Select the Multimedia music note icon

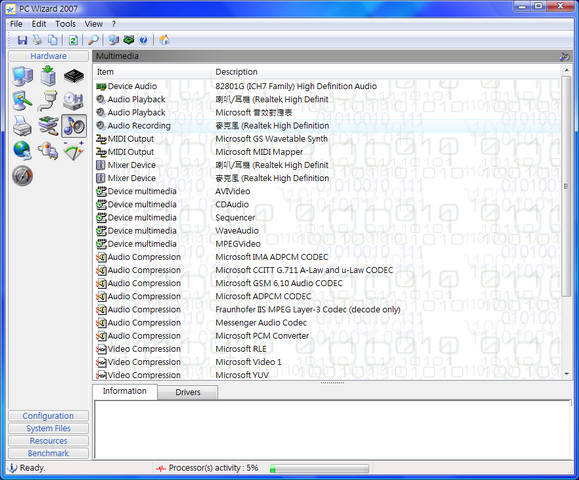(74, 126)
